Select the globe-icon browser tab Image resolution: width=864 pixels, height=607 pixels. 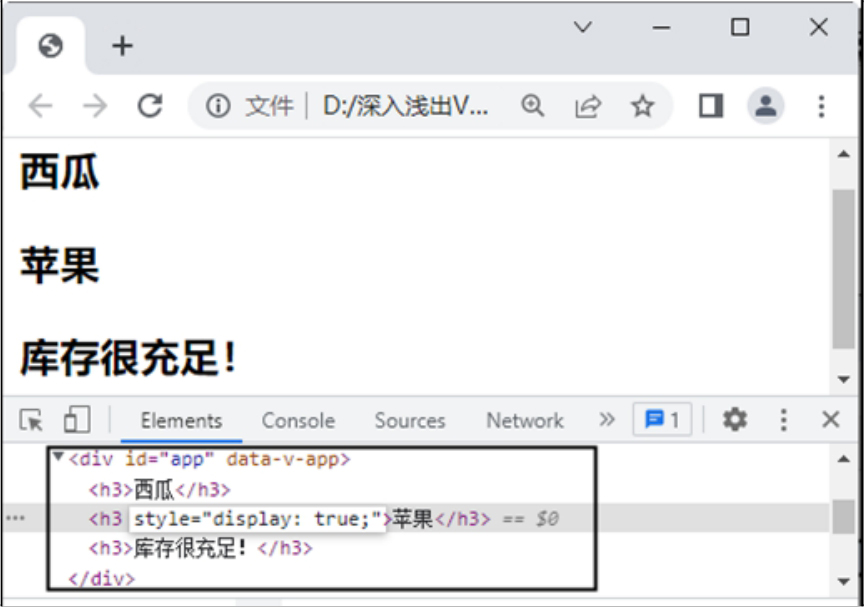pyautogui.click(x=50, y=46)
